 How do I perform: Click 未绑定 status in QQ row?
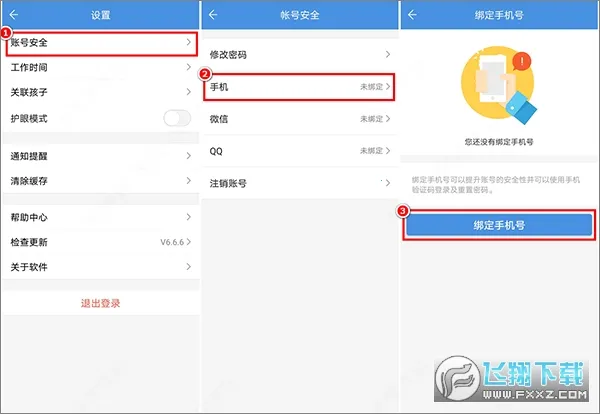pos(371,151)
